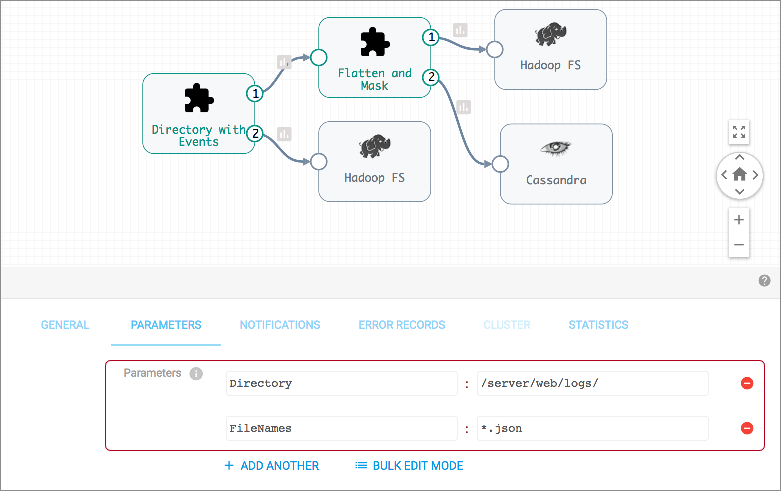Viewport: 781px width, 491px height.
Task: Switch to Bulk Edit Mode
Action: (409, 466)
